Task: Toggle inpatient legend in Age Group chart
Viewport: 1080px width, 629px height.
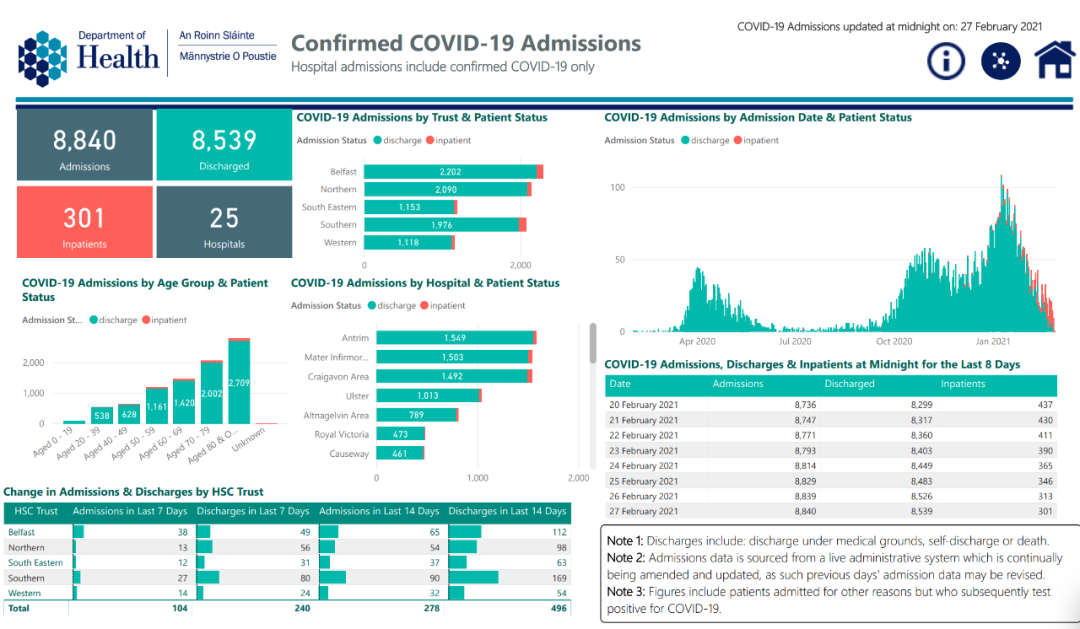Action: tap(165, 320)
